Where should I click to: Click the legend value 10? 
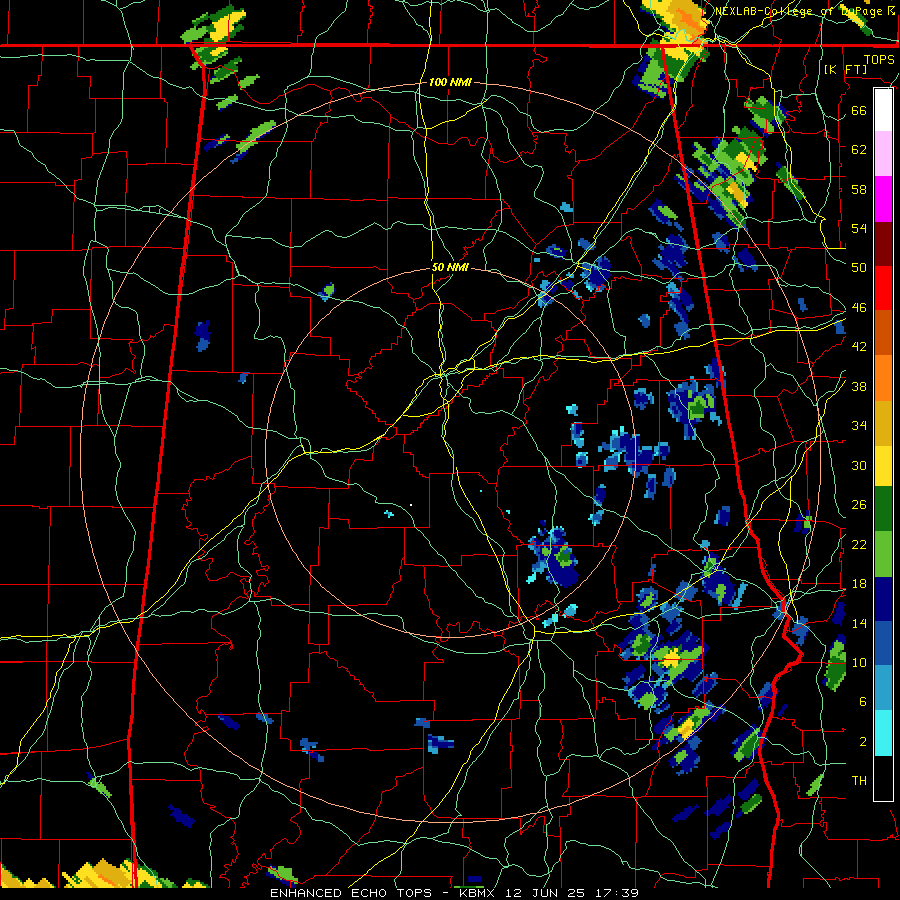coord(859,662)
